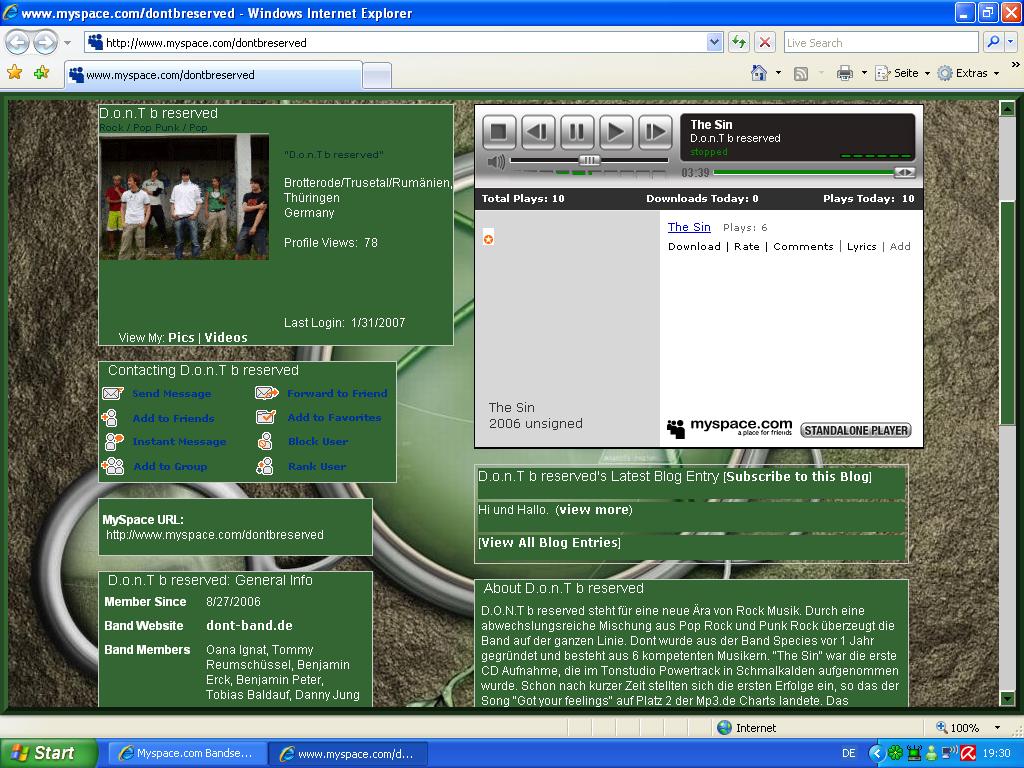The height and width of the screenshot is (768, 1024).
Task: Open the Windows Start menu
Action: pos(48,753)
